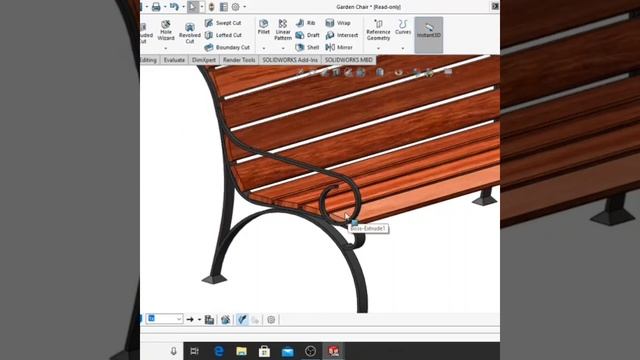Click the Print icon in the top toolbar

pos(156,7)
